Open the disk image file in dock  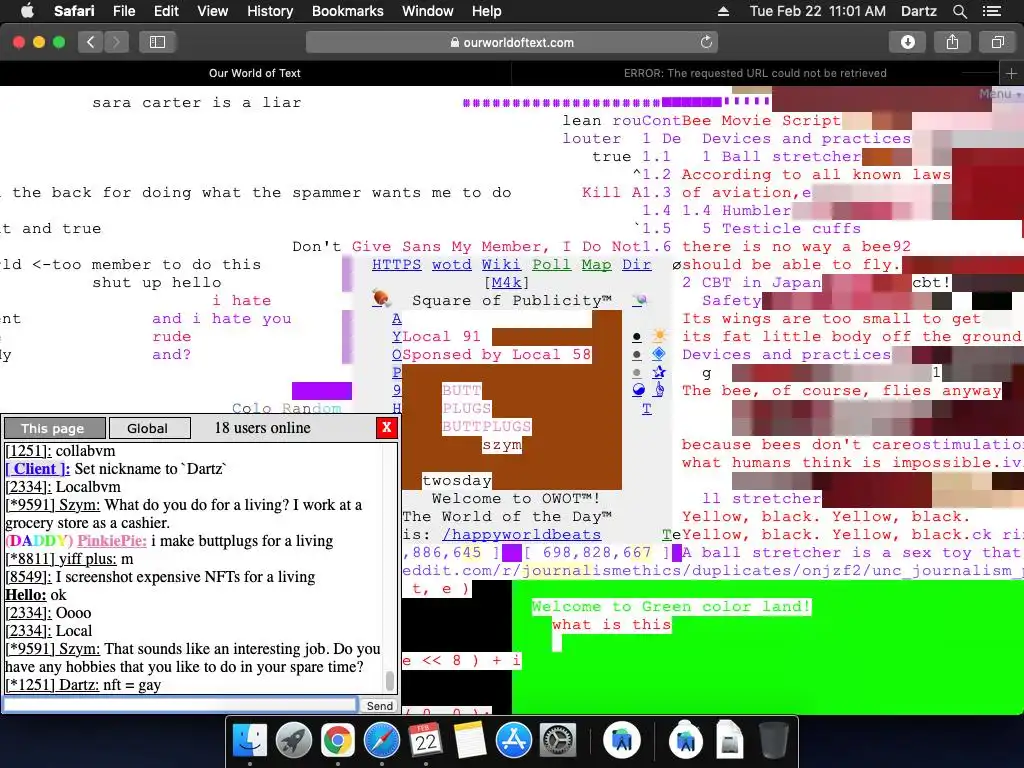[x=729, y=741]
